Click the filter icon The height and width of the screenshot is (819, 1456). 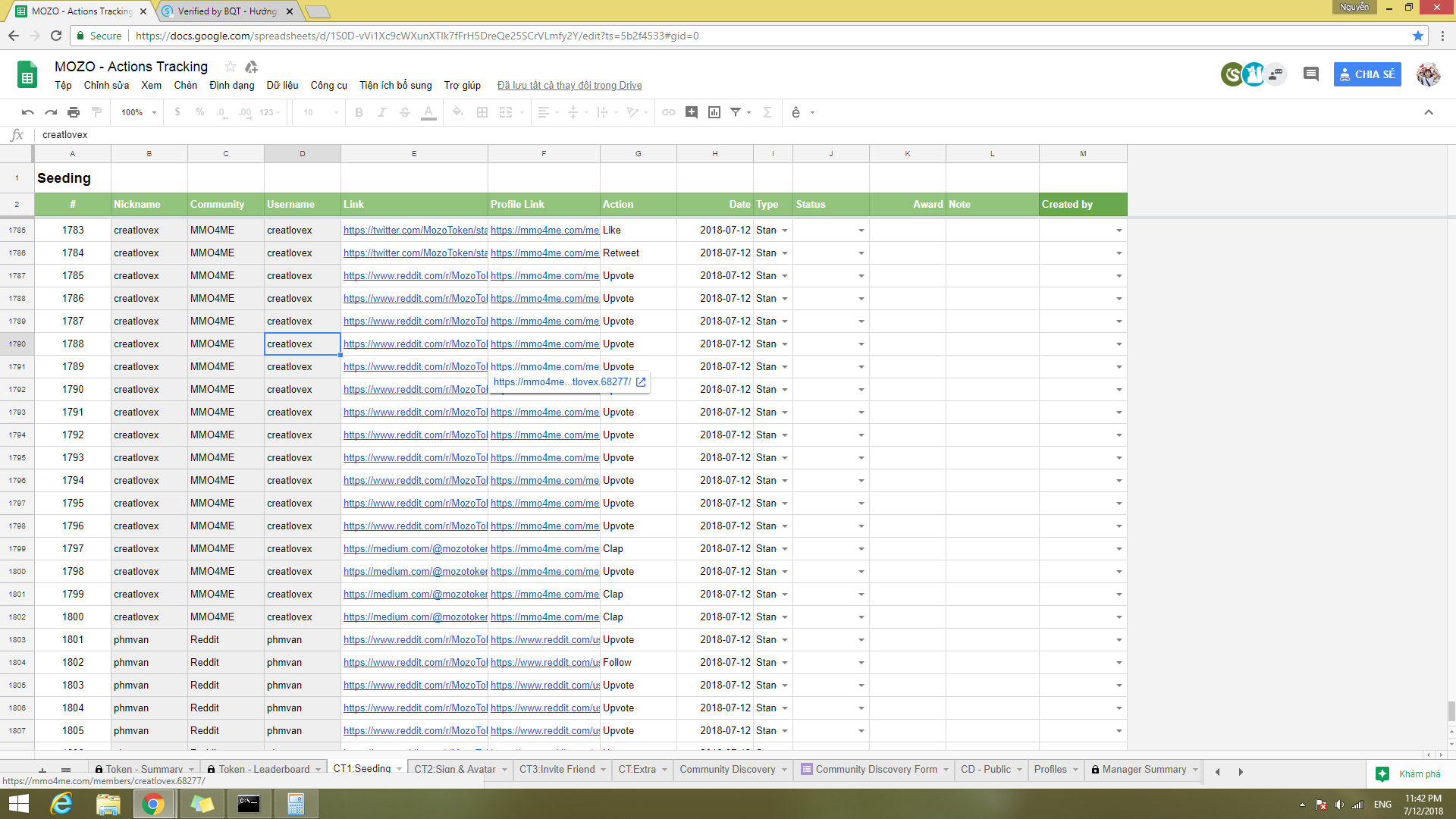[735, 112]
